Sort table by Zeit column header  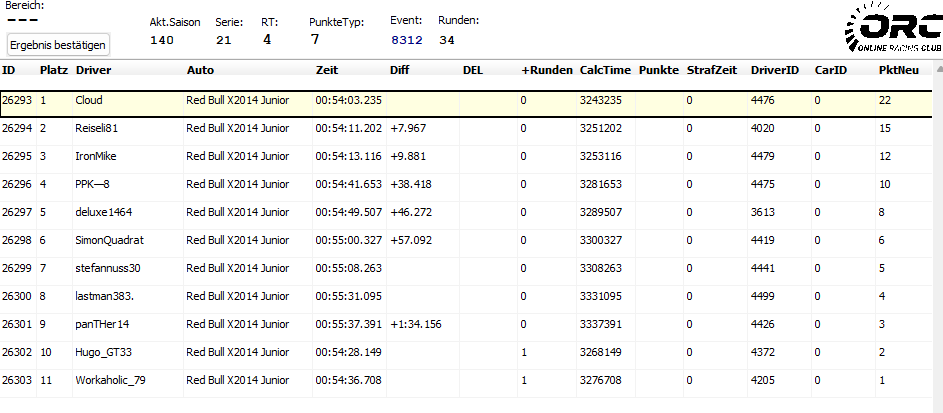coord(326,71)
